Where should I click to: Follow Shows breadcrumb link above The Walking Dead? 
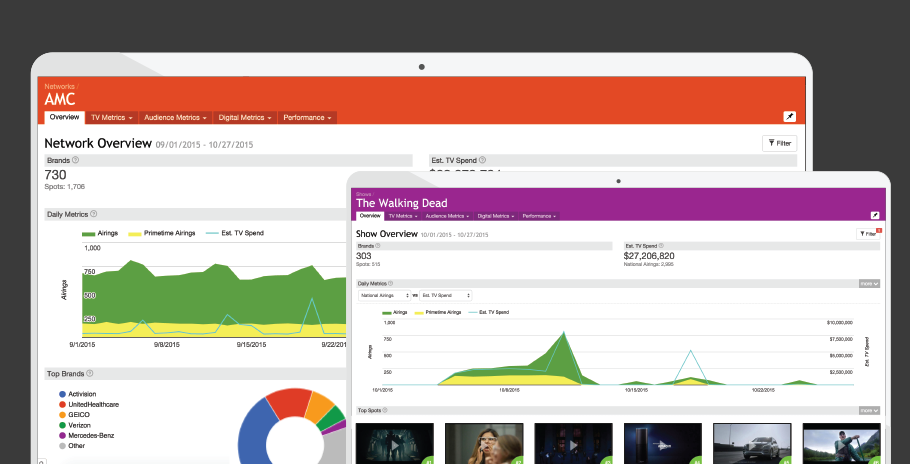tap(363, 194)
